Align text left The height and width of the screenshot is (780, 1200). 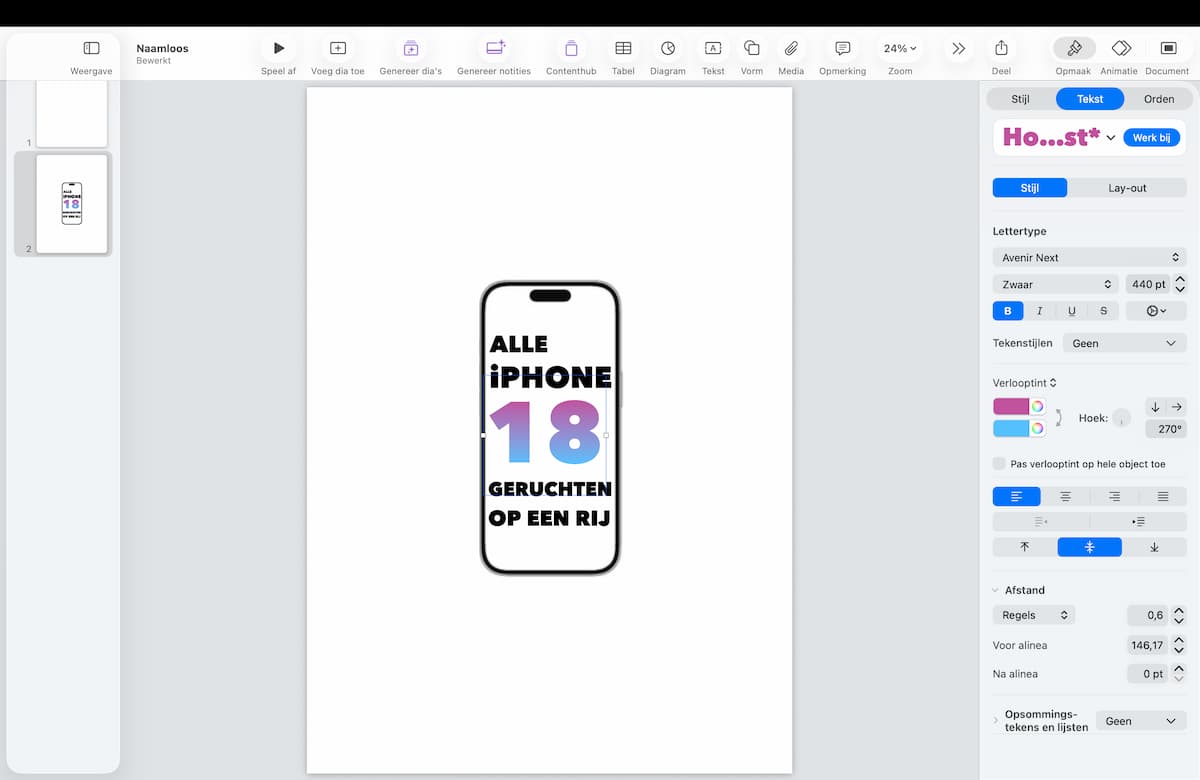point(1017,496)
